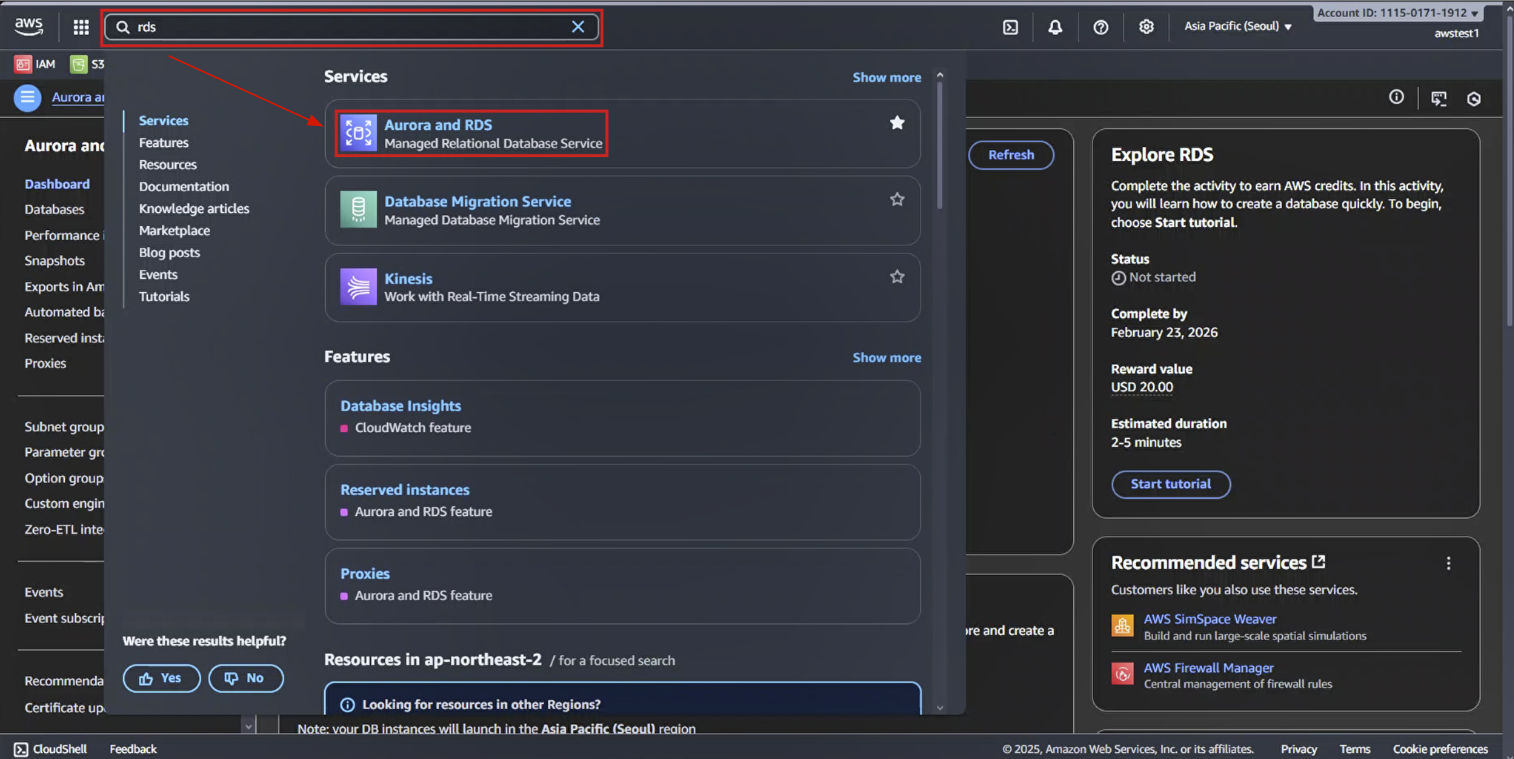Show more Services results
Viewport: 1514px width, 759px height.
tap(887, 77)
